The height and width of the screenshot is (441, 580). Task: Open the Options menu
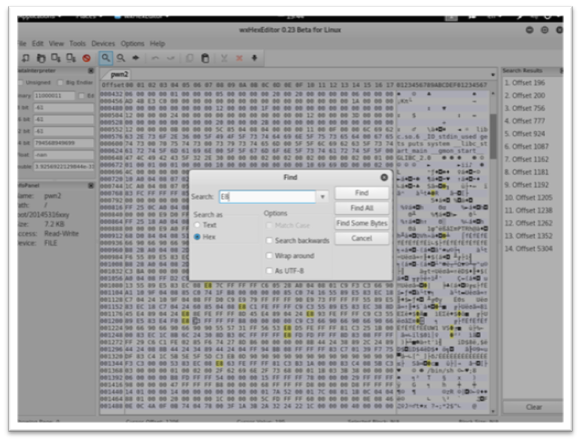[x=132, y=43]
